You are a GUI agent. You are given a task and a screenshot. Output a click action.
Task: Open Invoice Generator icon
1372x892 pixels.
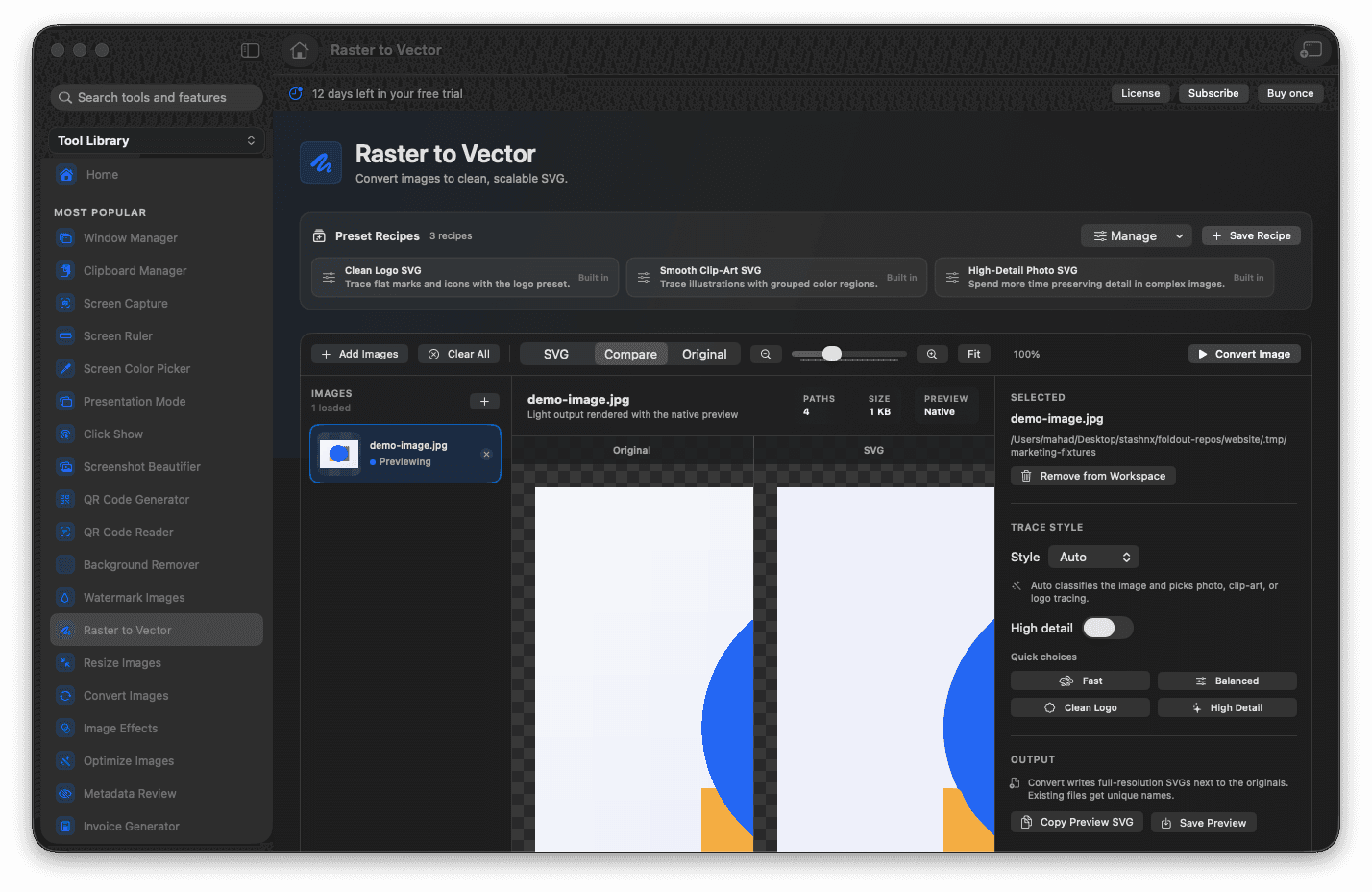click(65, 827)
